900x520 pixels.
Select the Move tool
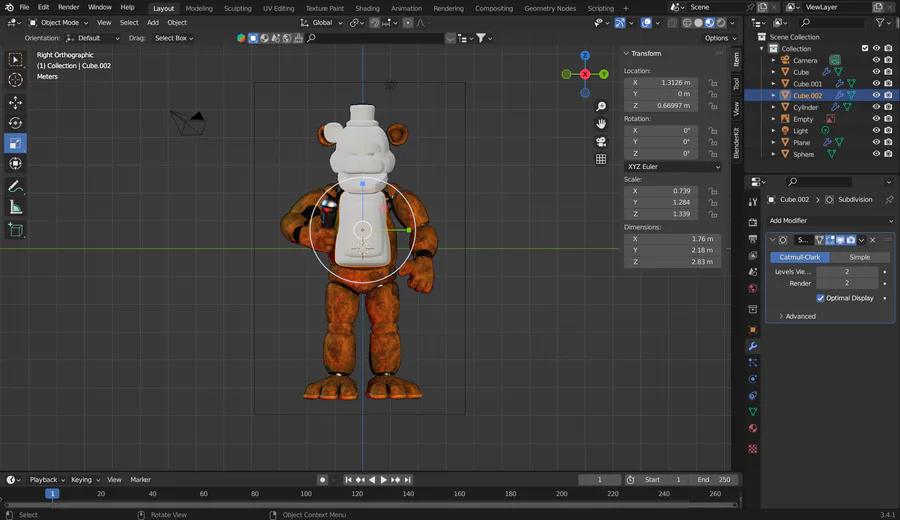click(15, 102)
